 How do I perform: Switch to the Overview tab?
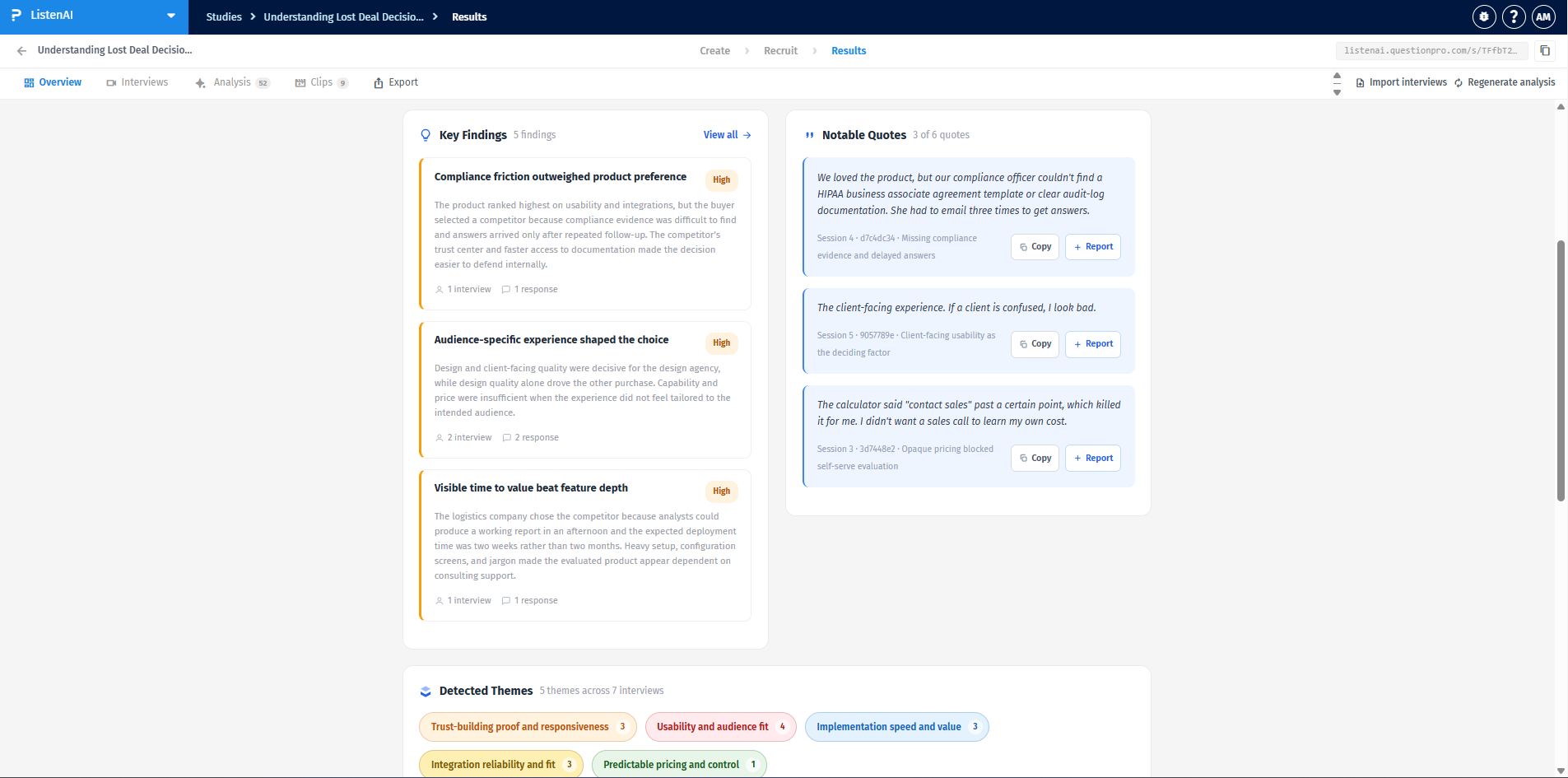[53, 82]
